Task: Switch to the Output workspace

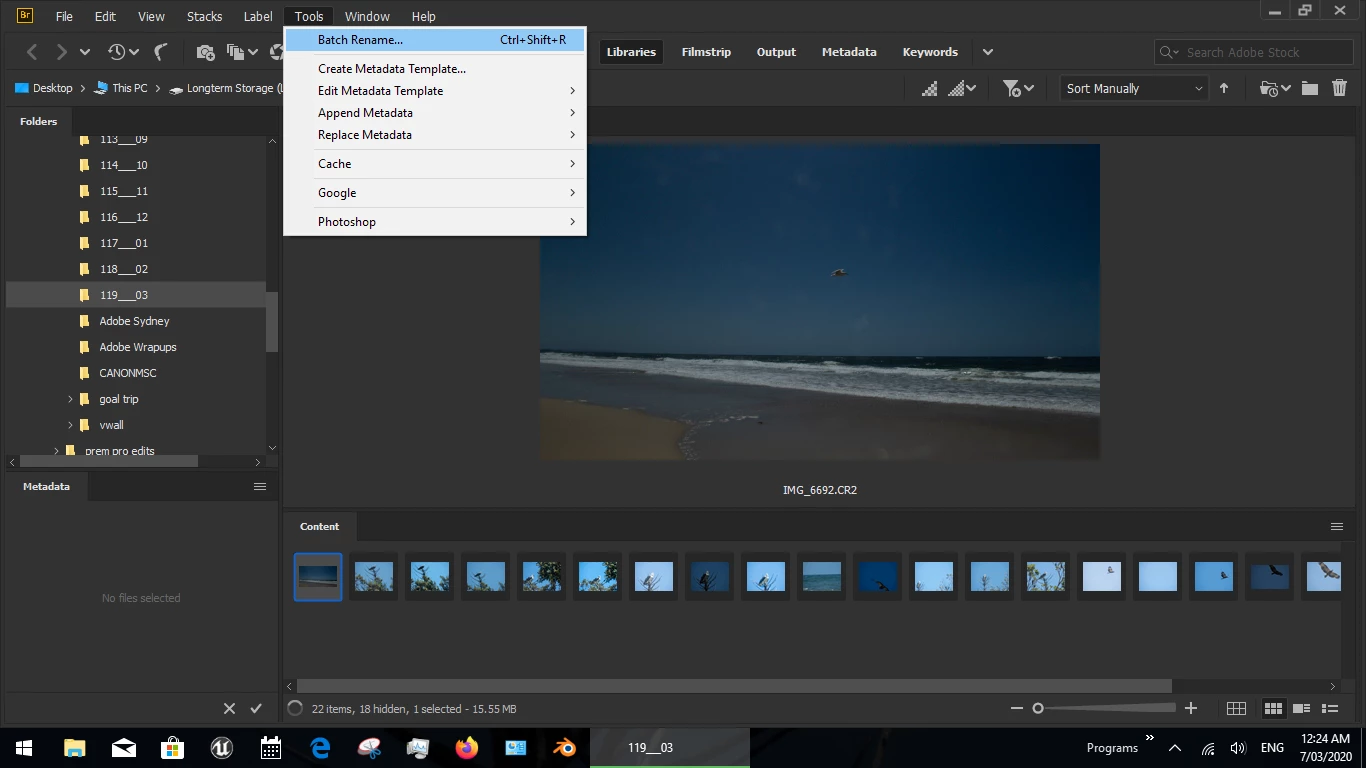Action: (776, 52)
